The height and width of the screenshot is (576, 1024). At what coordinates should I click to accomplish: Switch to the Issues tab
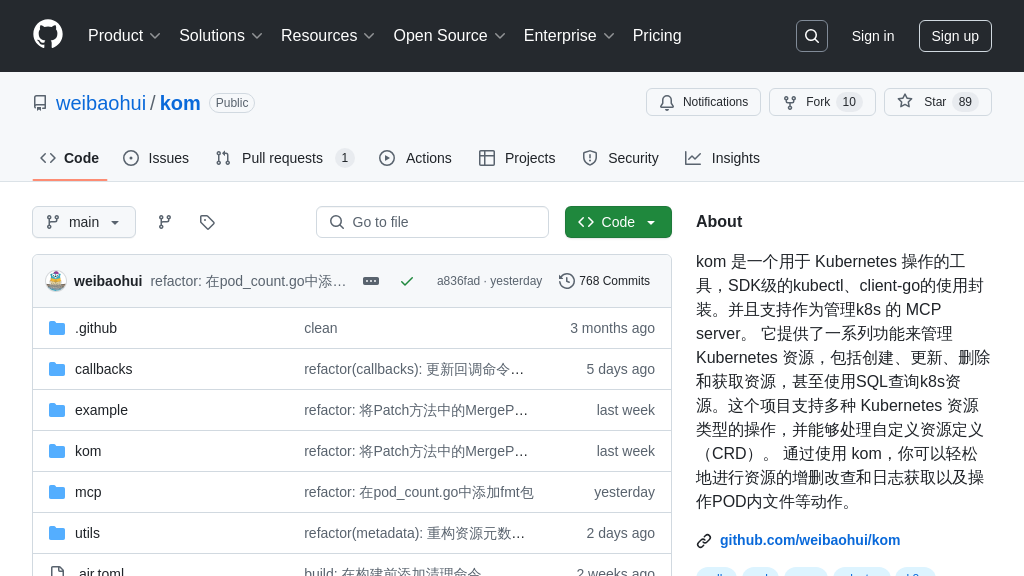click(156, 158)
